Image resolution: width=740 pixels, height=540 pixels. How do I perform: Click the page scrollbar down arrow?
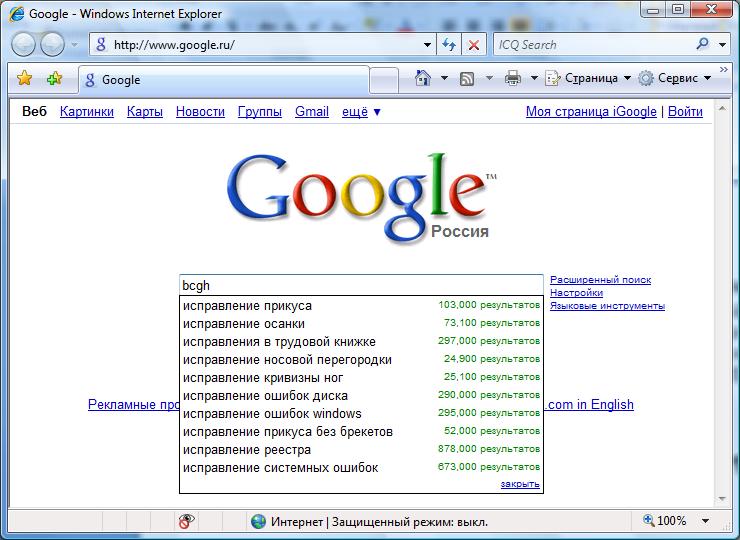(x=722, y=498)
